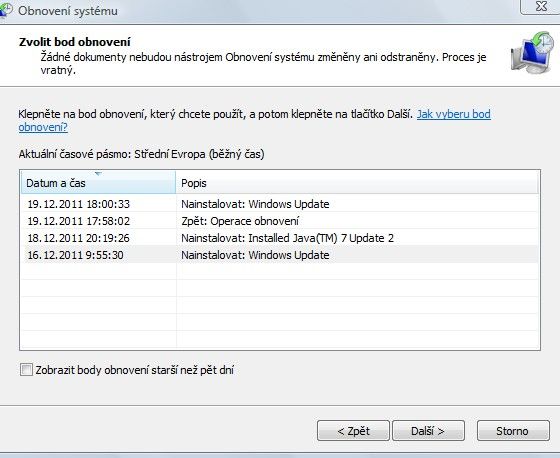Screen dimensions: 560x458
Task: Open the Jak vyberu bod obnovení link
Action: point(254,121)
